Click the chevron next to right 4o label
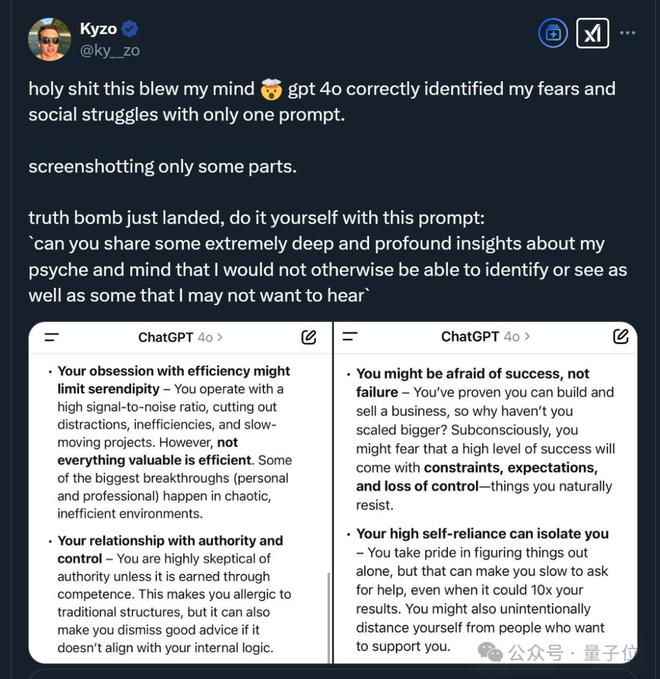Viewport: 660px width, 679px height. (527, 336)
